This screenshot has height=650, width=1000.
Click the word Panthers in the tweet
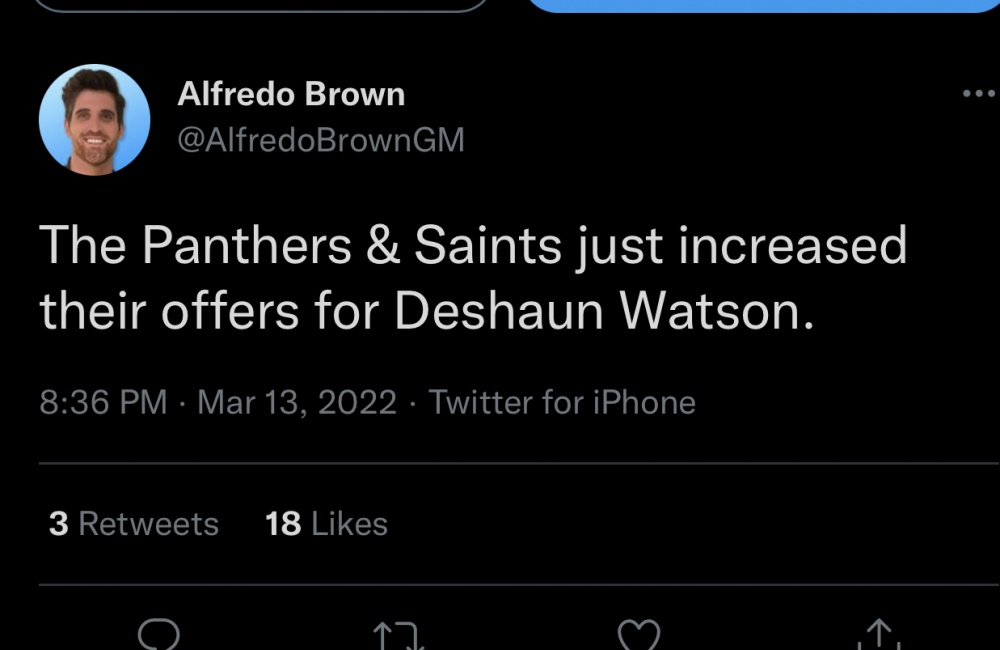(x=247, y=246)
